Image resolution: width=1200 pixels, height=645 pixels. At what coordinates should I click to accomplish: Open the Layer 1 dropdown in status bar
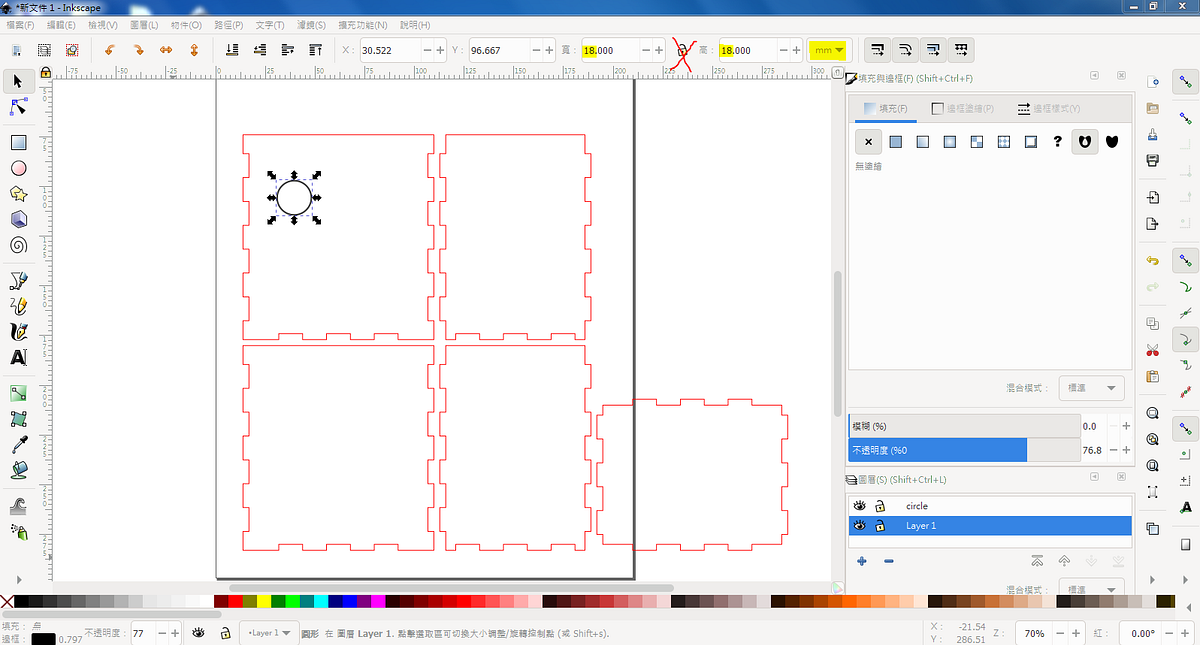pos(270,633)
